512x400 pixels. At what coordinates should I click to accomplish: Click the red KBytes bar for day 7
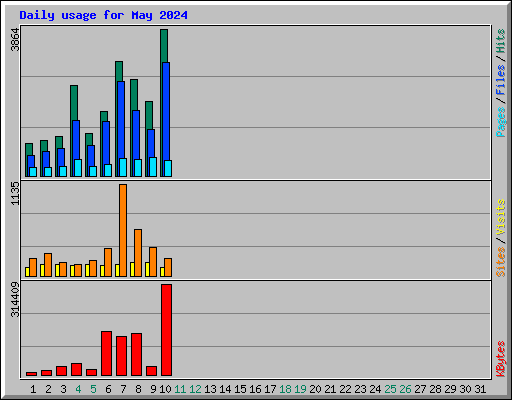(x=121, y=356)
